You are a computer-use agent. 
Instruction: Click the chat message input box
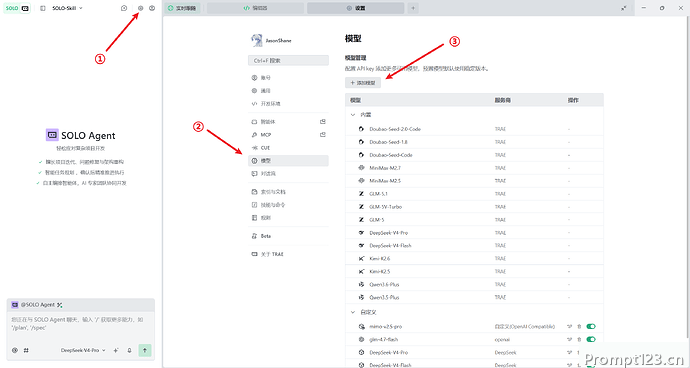81,324
